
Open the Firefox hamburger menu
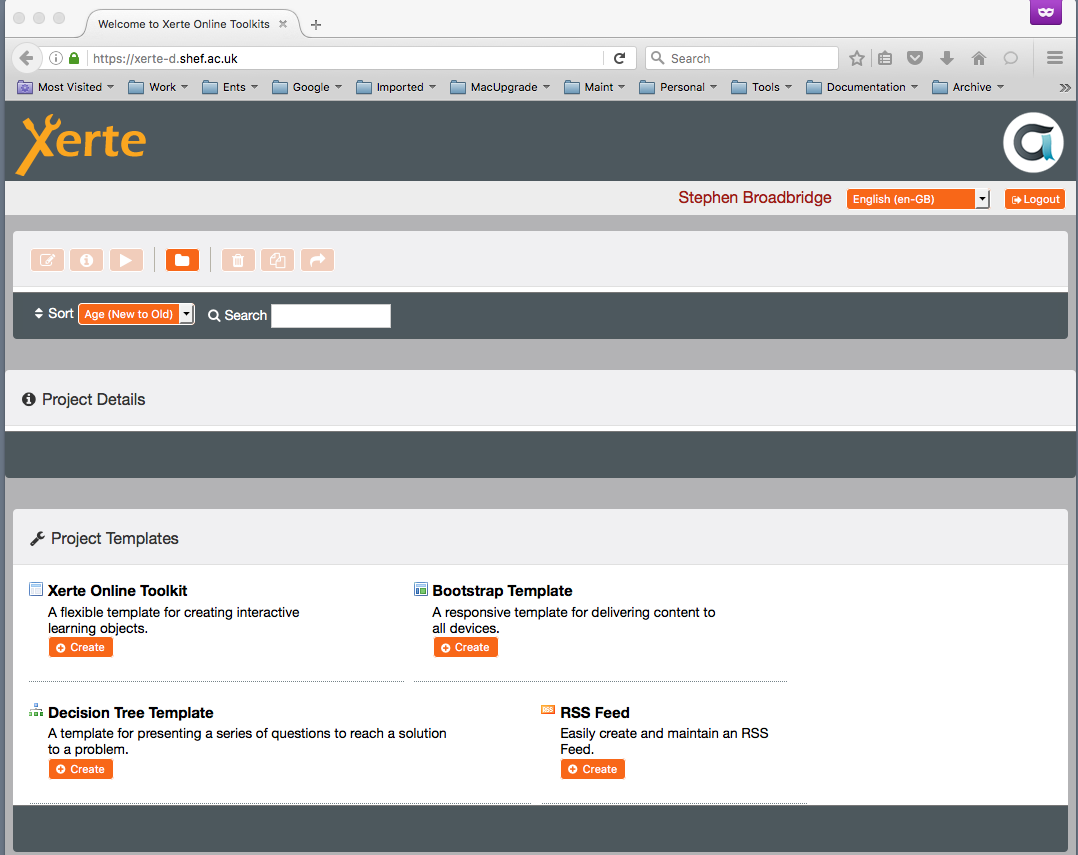(x=1055, y=58)
